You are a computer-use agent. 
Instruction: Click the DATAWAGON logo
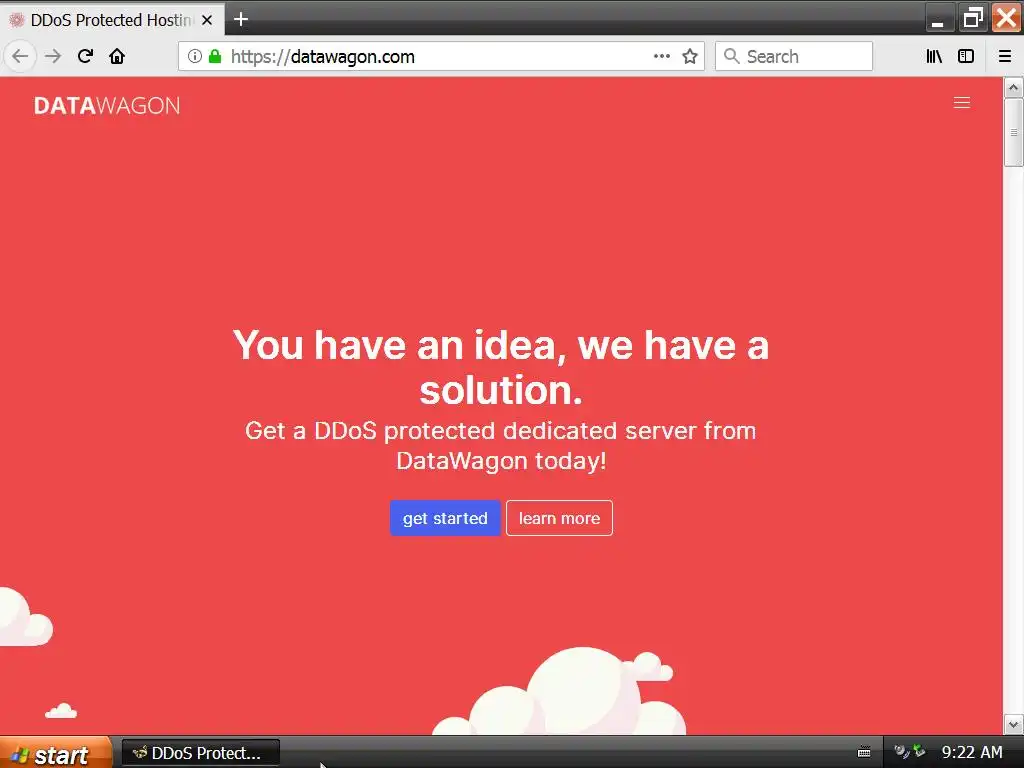[107, 106]
